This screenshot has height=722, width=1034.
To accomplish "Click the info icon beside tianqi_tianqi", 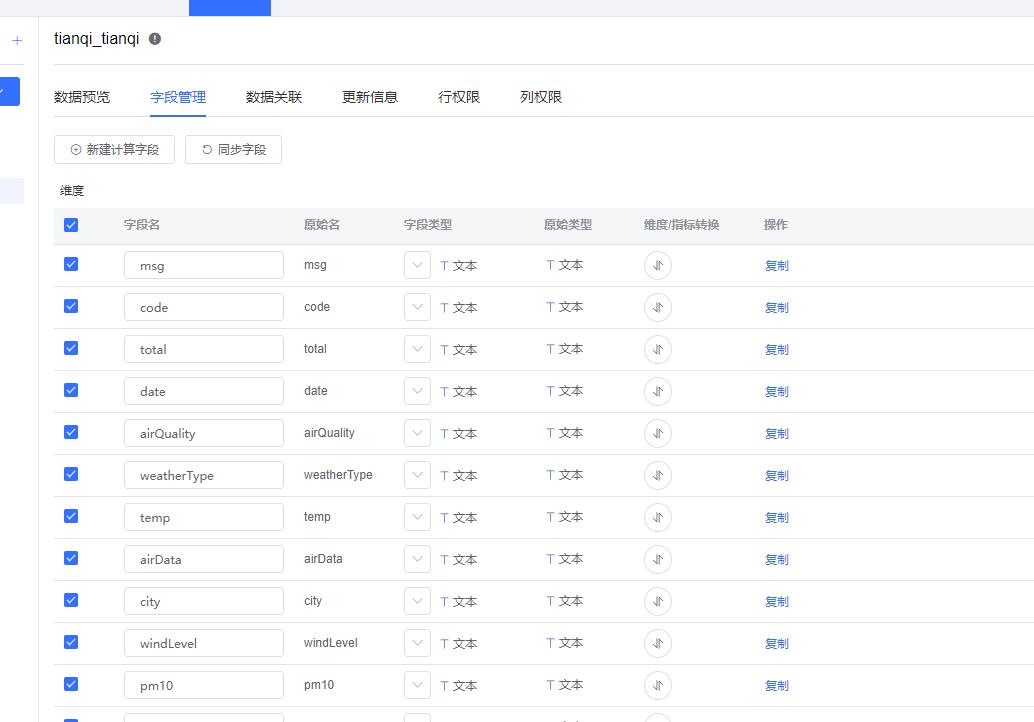I will click(153, 40).
